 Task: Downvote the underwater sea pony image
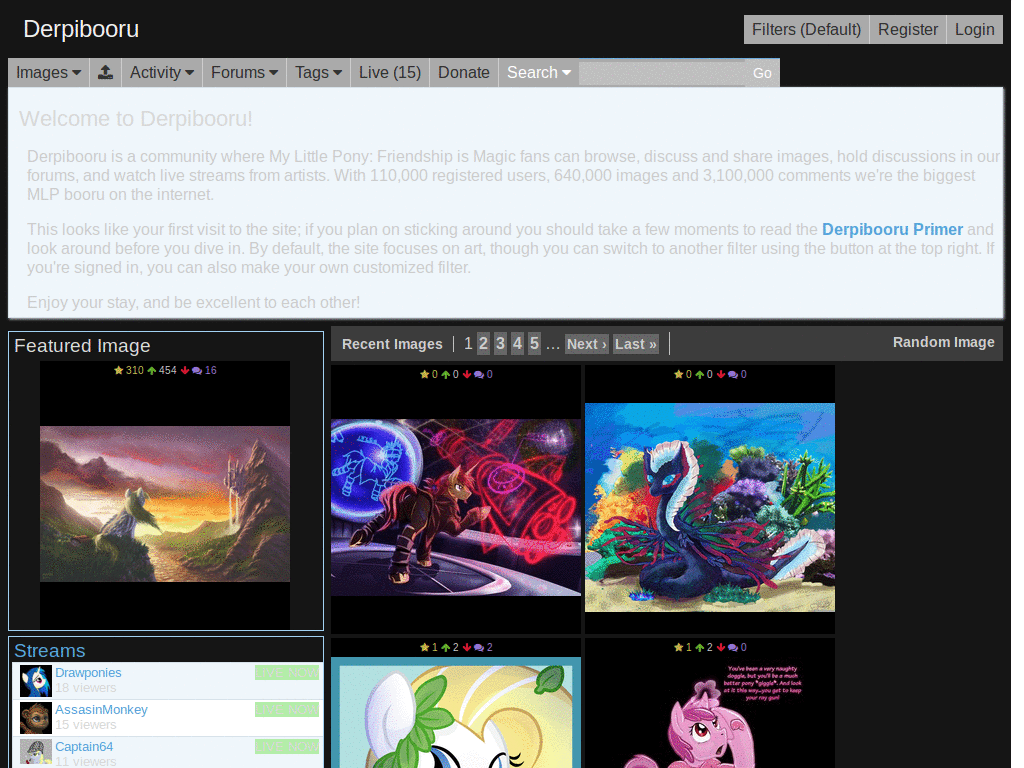coord(720,374)
